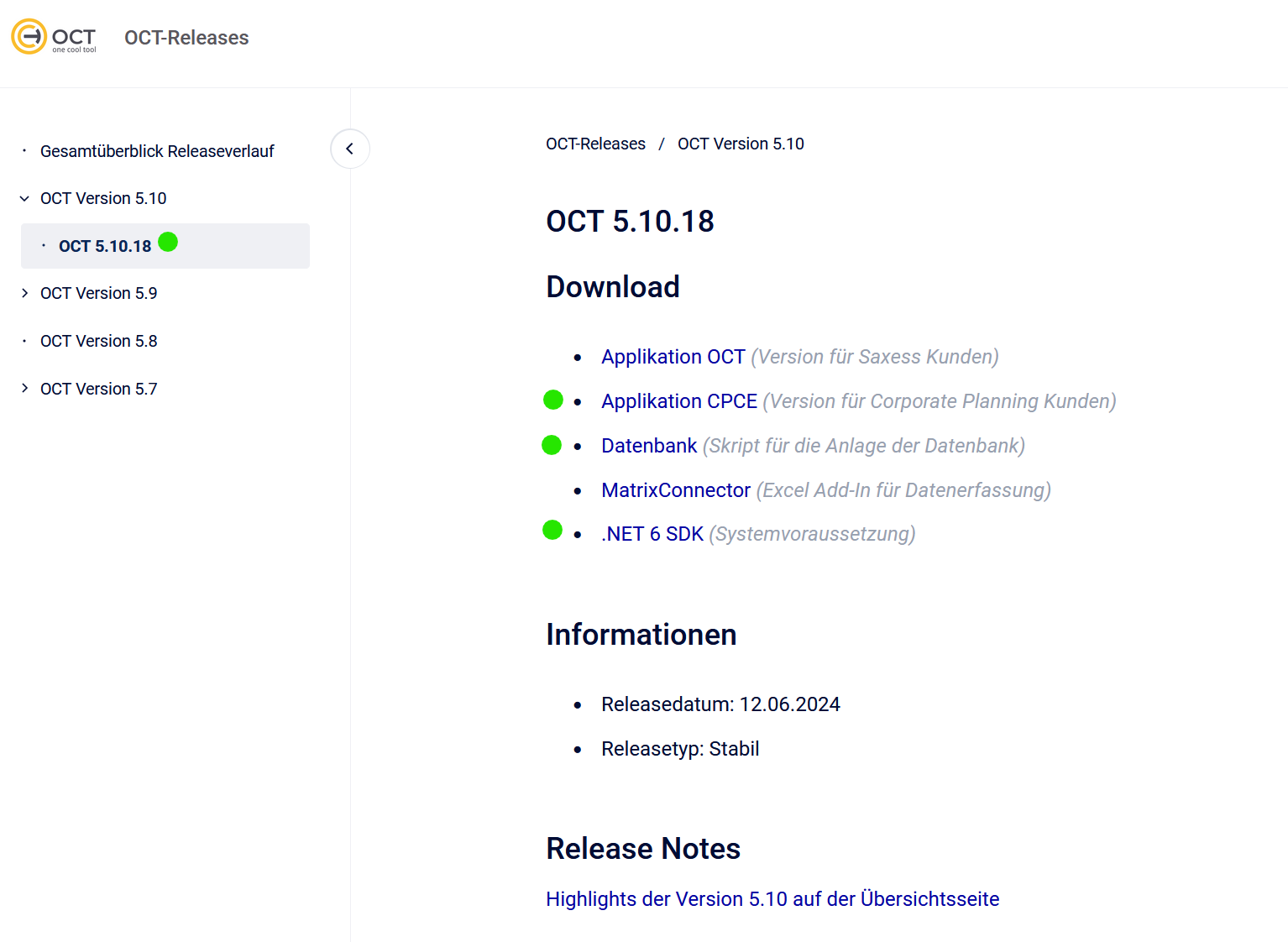This screenshot has height=942, width=1288.
Task: Download Applikation OCT for Saxess customers
Action: [673, 357]
